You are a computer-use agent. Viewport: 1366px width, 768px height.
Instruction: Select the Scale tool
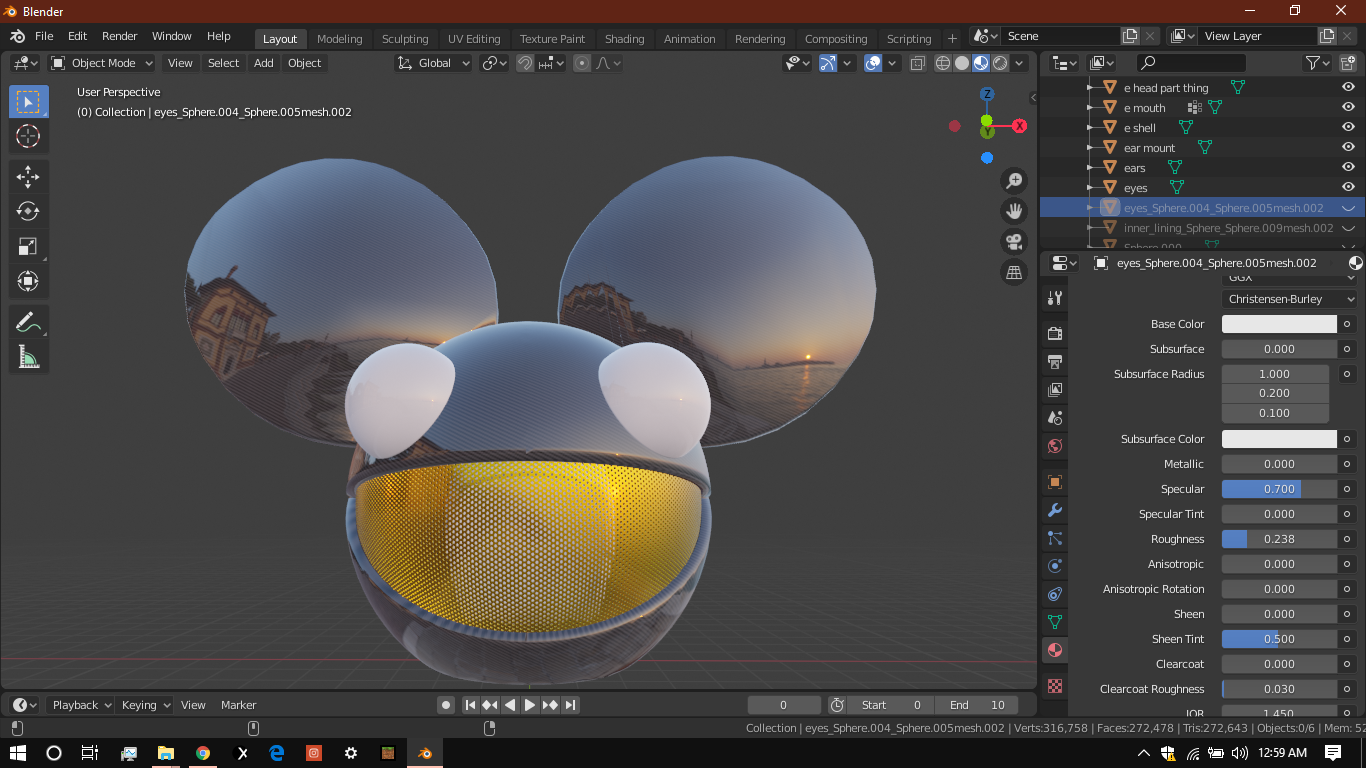28,246
